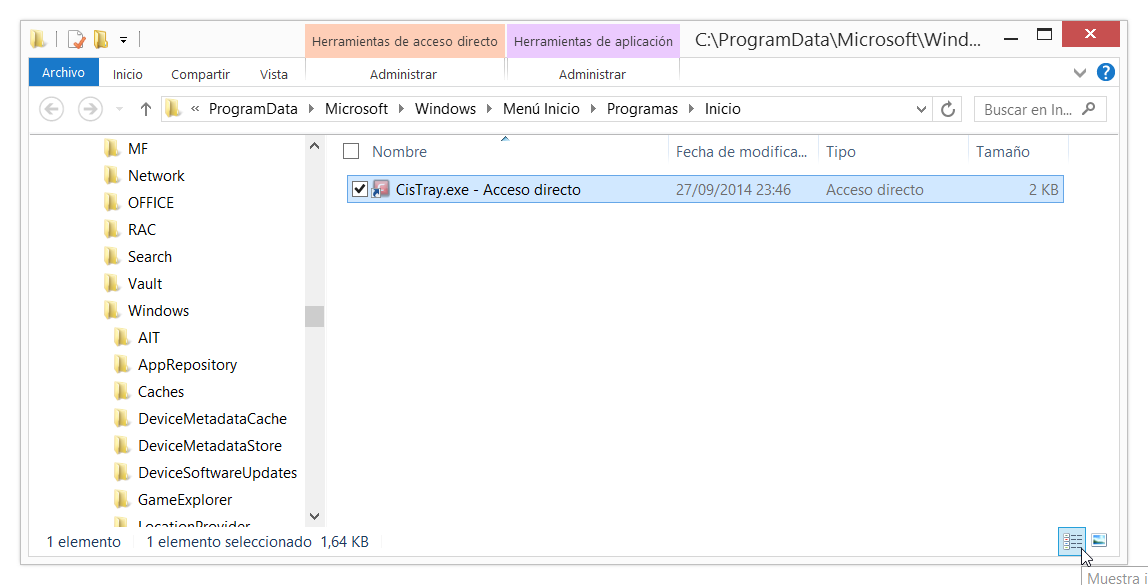Click the Properties quick access toolbar icon

coord(77,39)
